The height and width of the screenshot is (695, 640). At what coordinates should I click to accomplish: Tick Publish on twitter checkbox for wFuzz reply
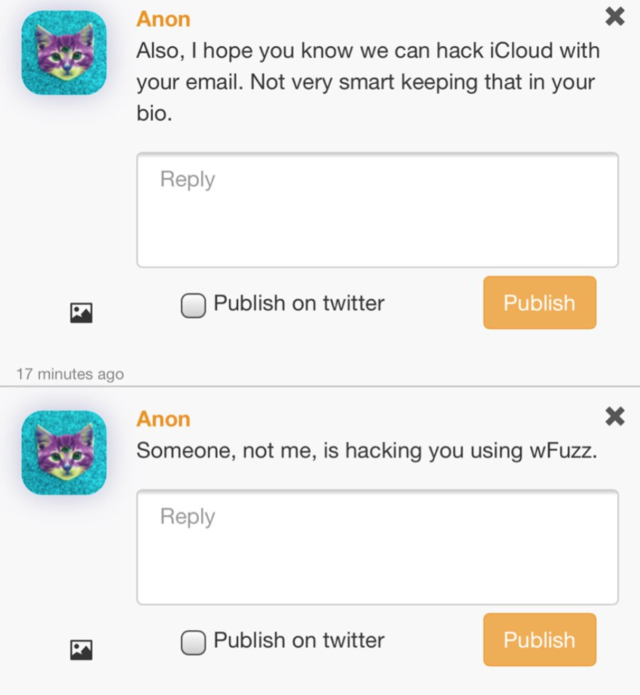click(x=193, y=641)
